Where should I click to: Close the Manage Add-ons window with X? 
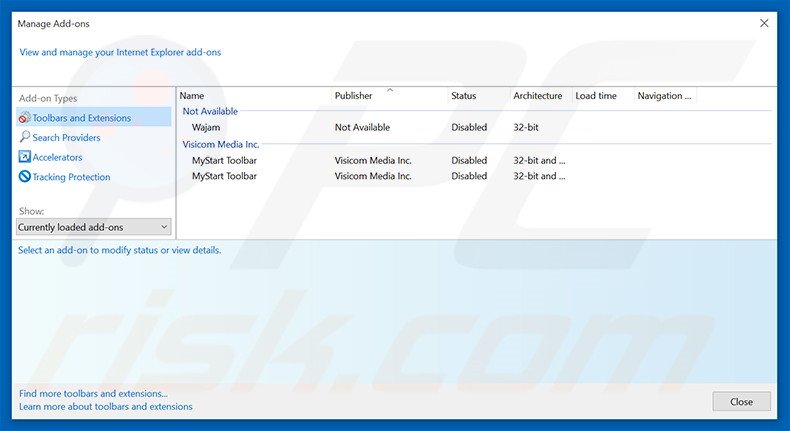(764, 23)
